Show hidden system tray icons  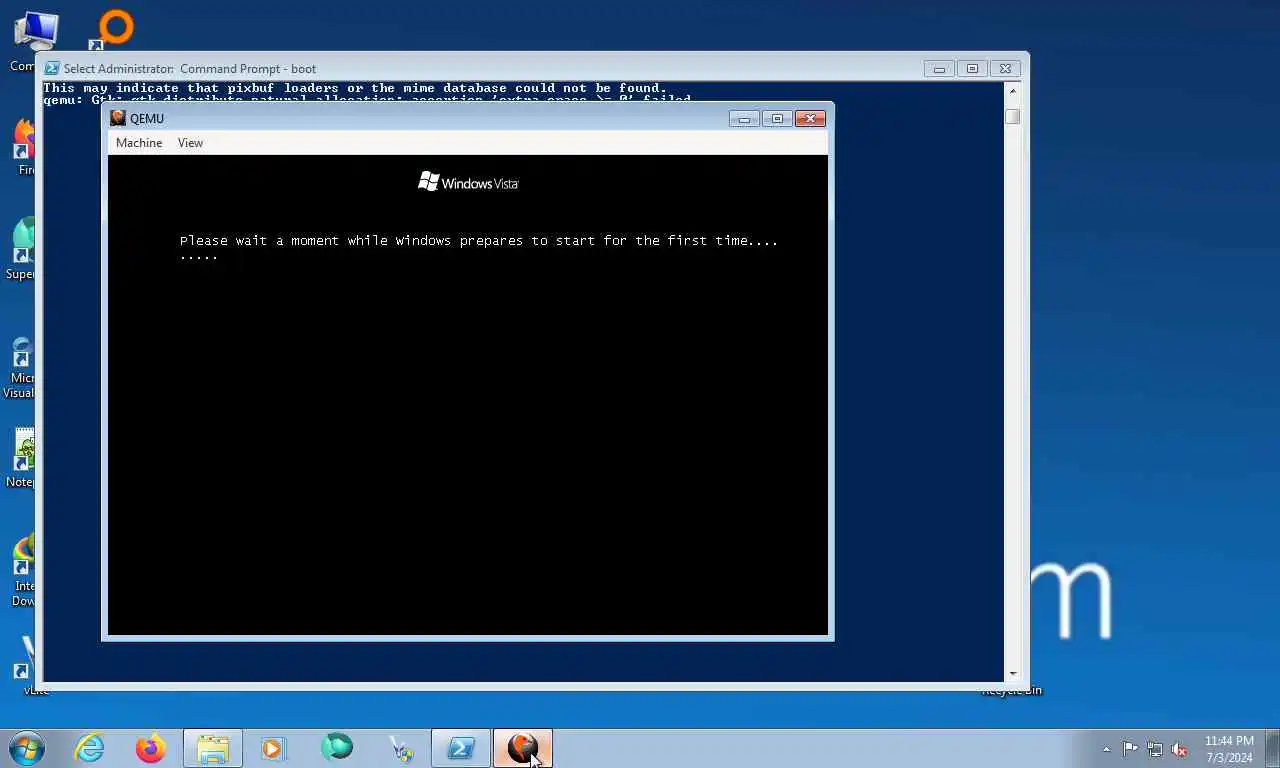point(1106,749)
